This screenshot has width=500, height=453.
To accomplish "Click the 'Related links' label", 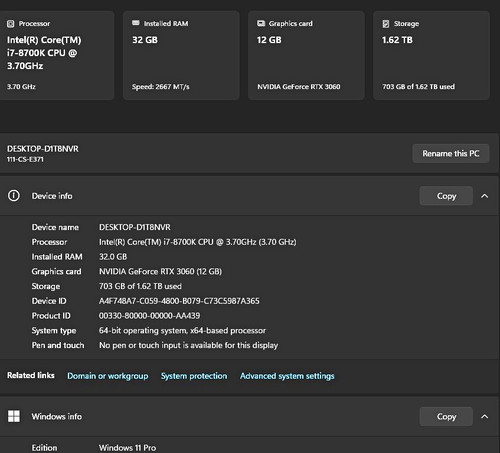I will coord(31,375).
